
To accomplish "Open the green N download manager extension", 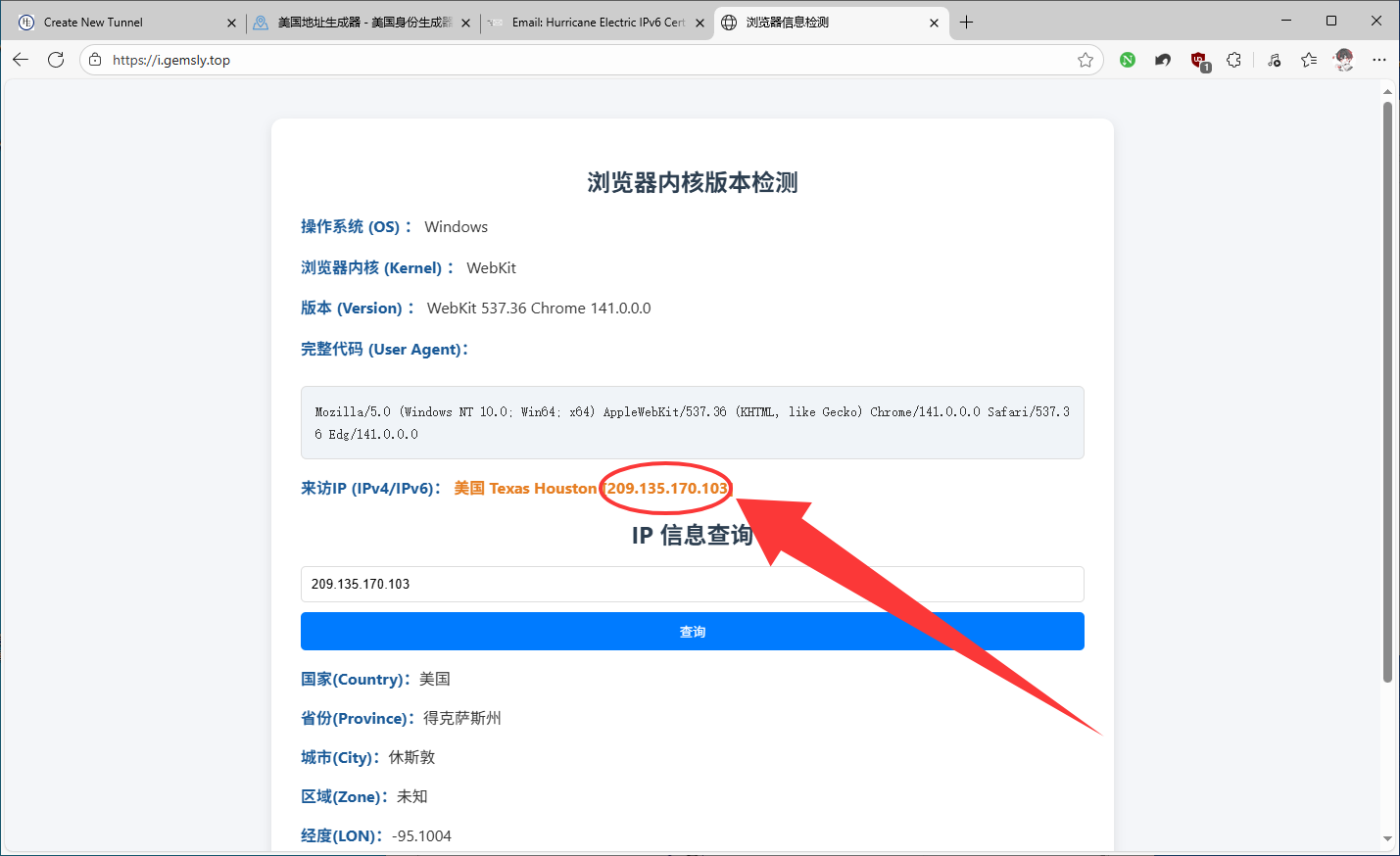I will pos(1128,60).
